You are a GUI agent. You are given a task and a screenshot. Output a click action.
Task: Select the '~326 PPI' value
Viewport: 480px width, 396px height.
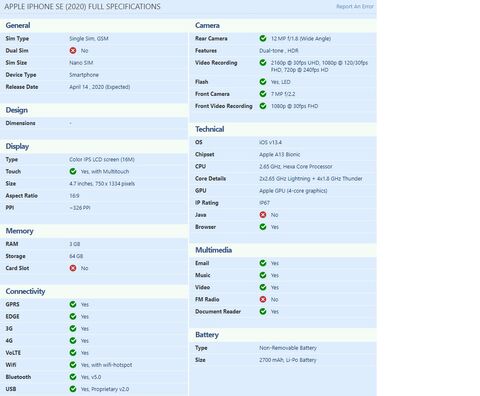80,208
